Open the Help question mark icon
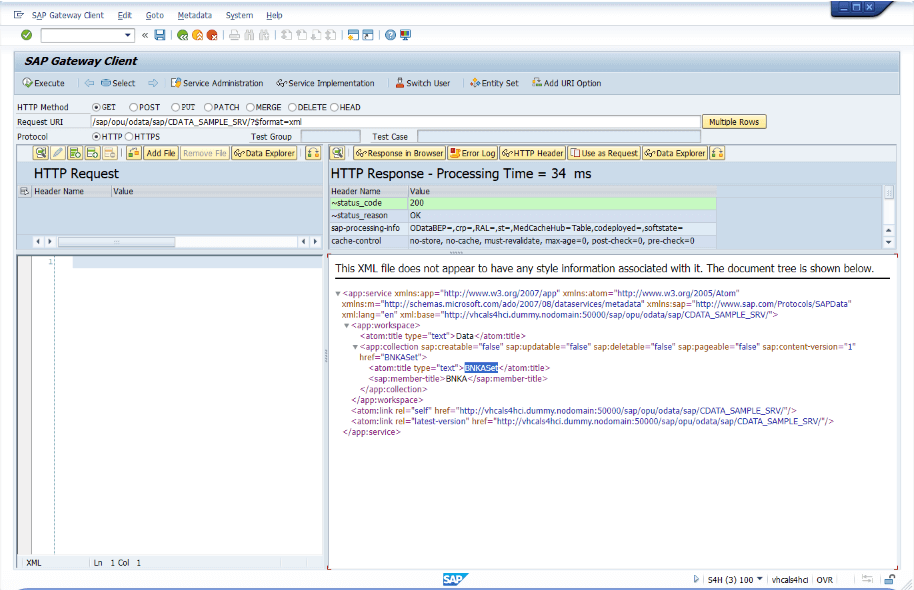This screenshot has height=590, width=914. (389, 35)
